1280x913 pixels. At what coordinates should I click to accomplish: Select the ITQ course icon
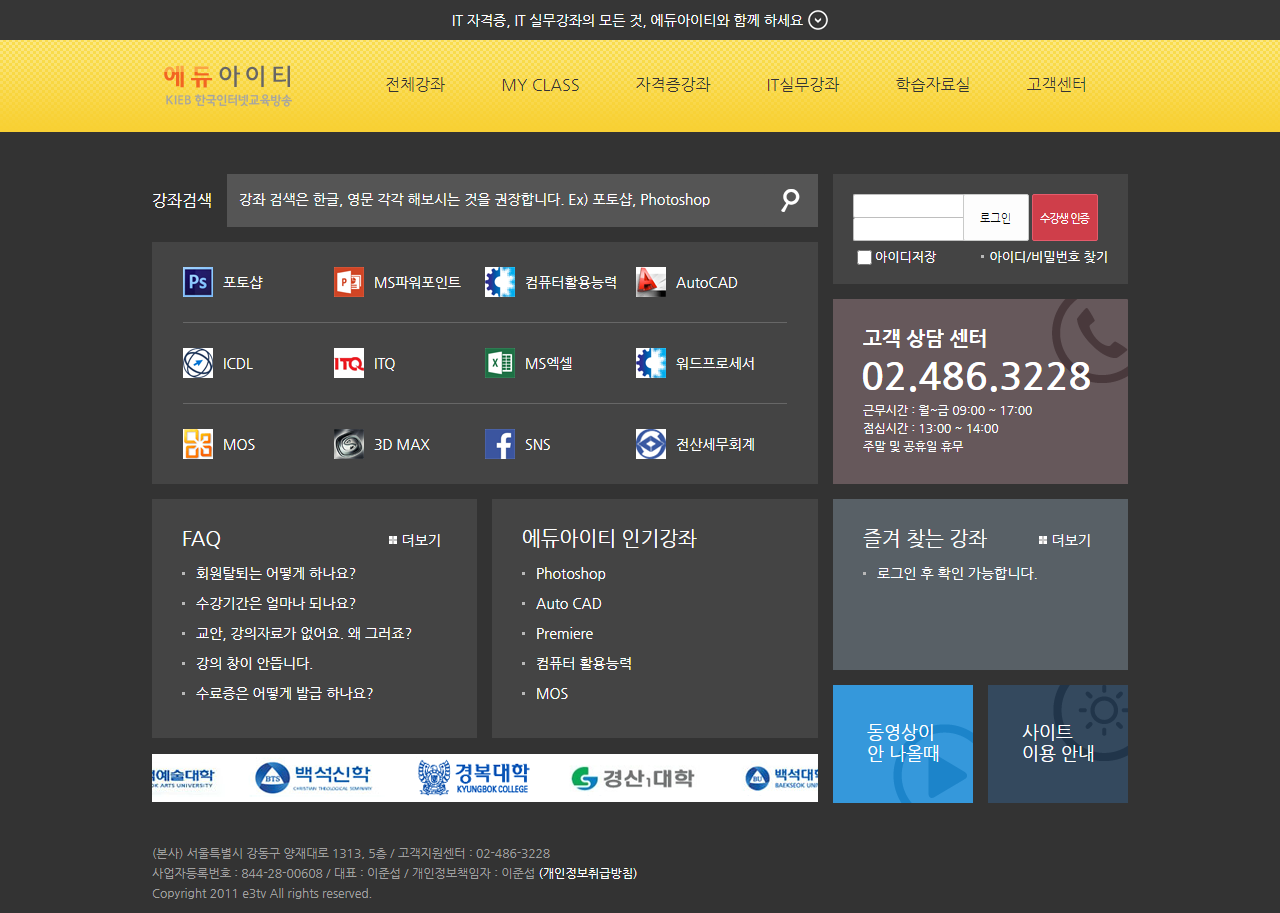pos(349,363)
